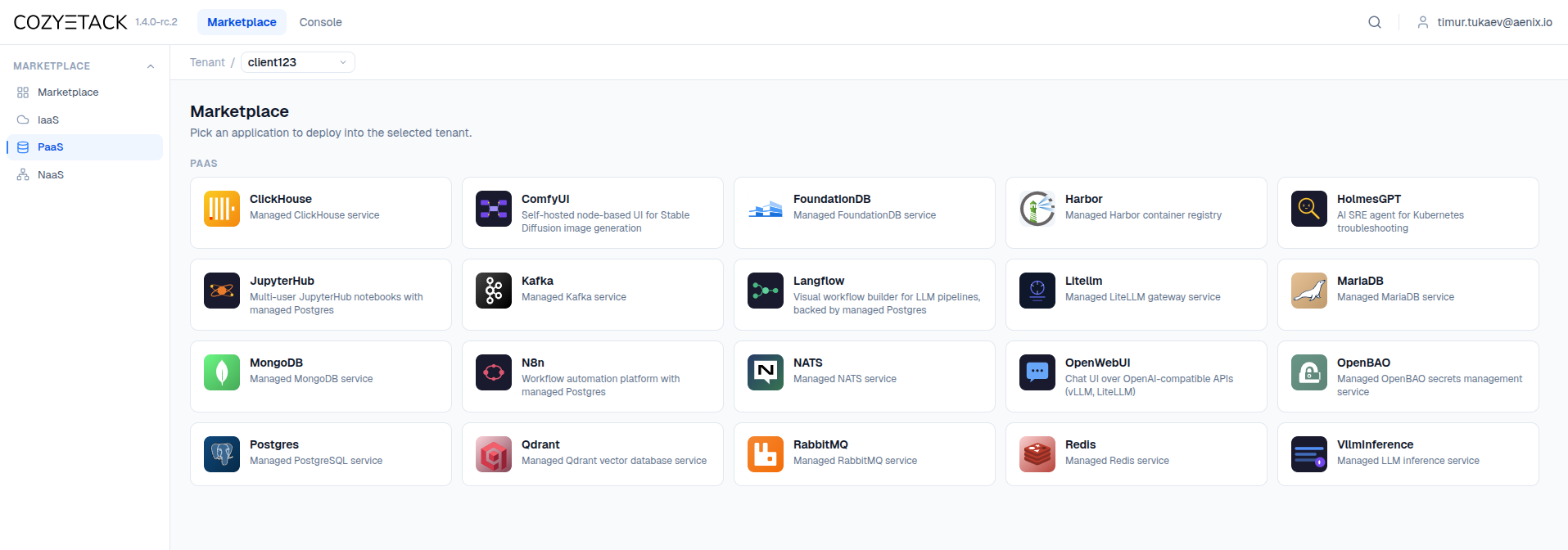Click the Litellm app icon
Viewport: 1568px width, 550px height.
(1037, 291)
